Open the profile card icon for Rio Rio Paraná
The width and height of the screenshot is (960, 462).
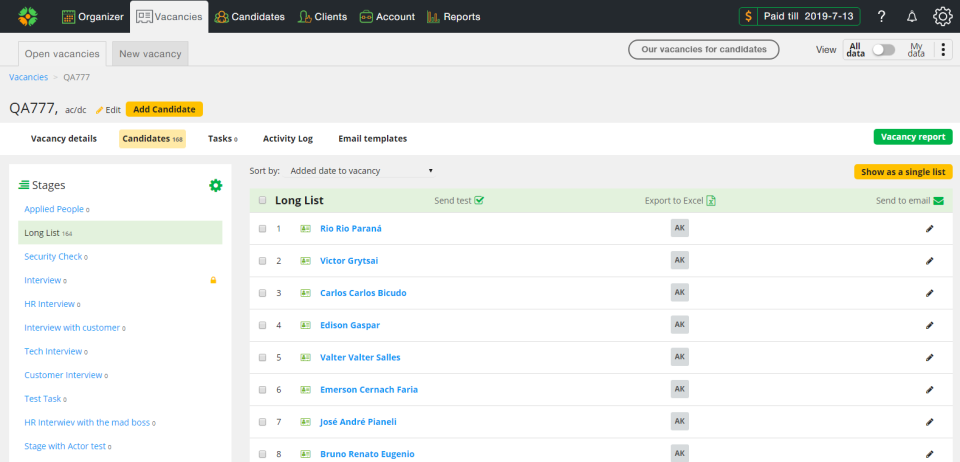(x=306, y=228)
